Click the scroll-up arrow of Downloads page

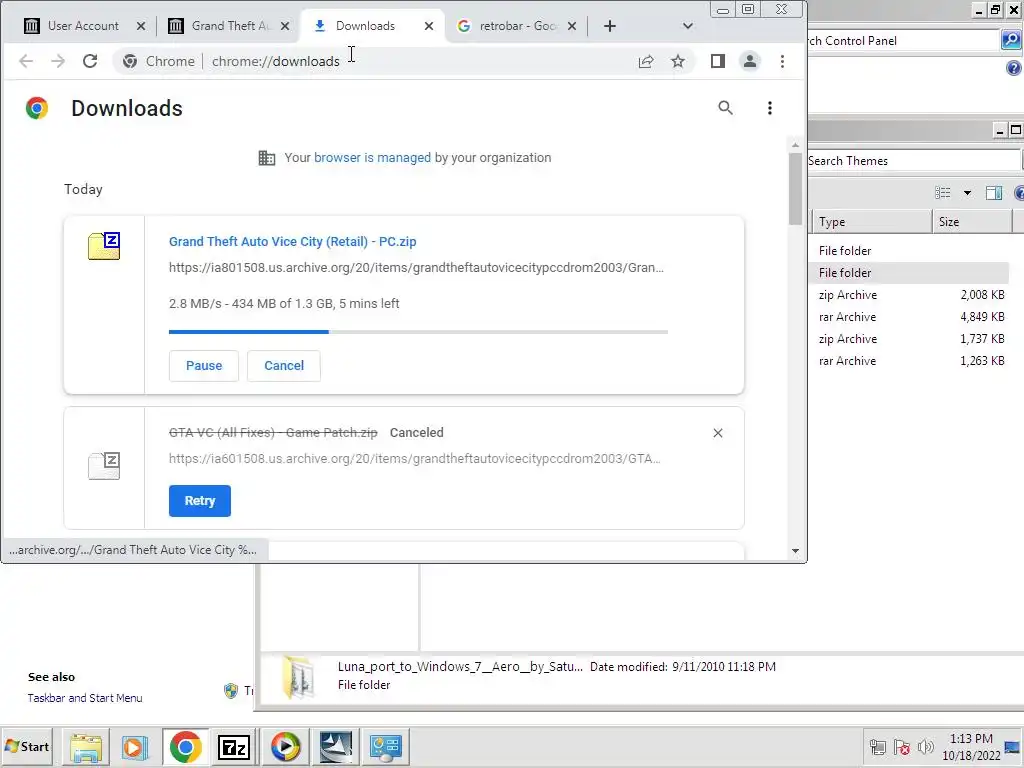tap(795, 145)
